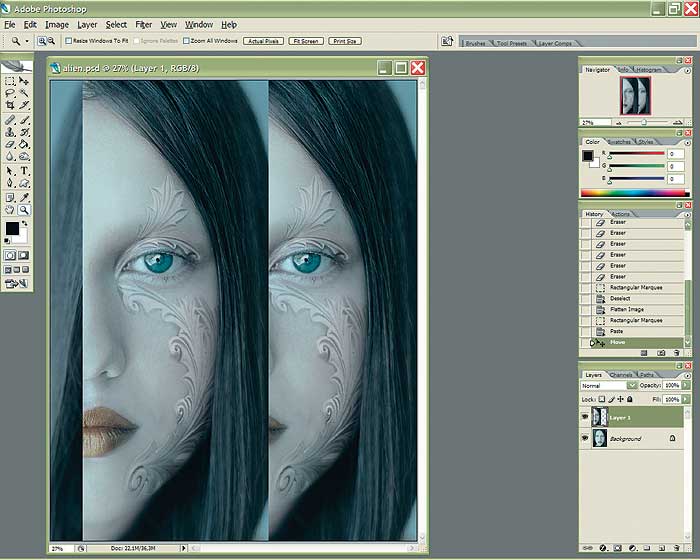The image size is (700, 560).
Task: Open the Layers panel options menu
Action: [687, 376]
